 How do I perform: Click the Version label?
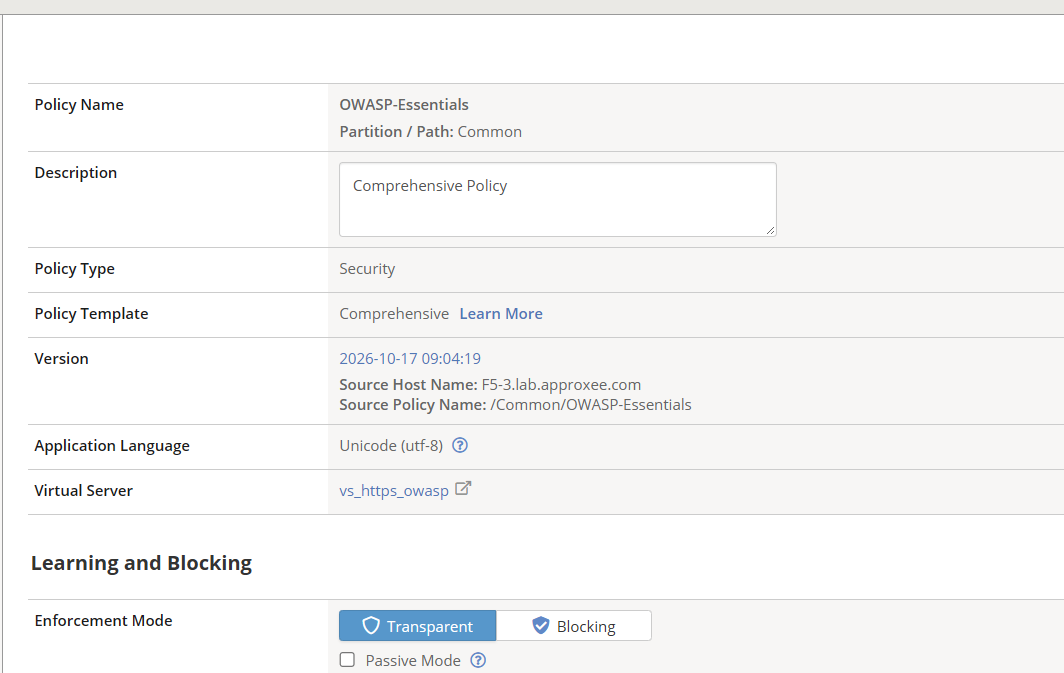click(x=61, y=358)
